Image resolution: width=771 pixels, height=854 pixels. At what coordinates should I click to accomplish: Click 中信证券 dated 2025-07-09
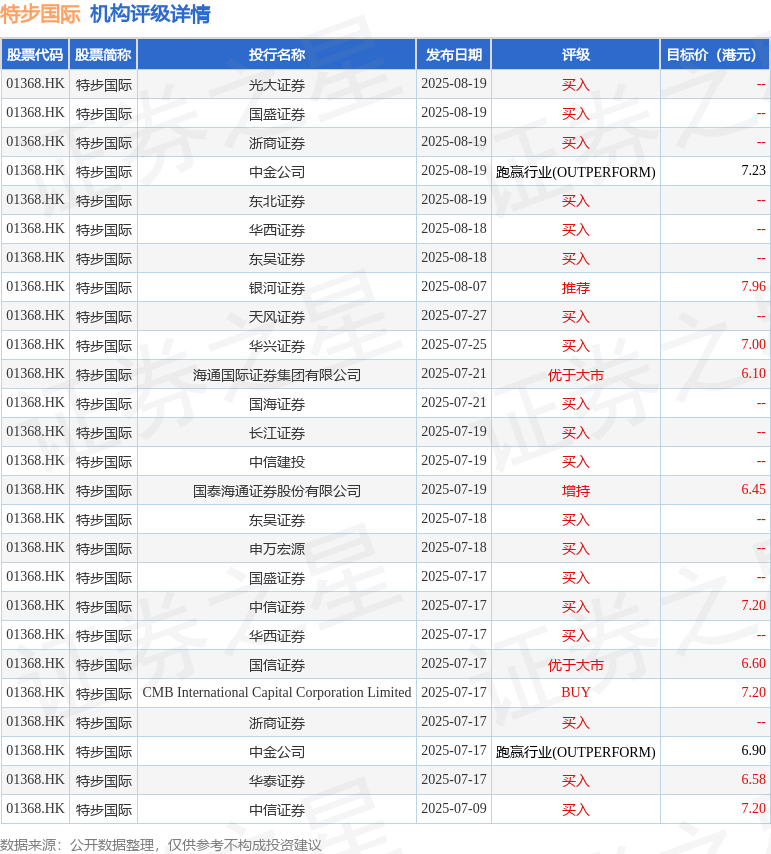(x=277, y=810)
